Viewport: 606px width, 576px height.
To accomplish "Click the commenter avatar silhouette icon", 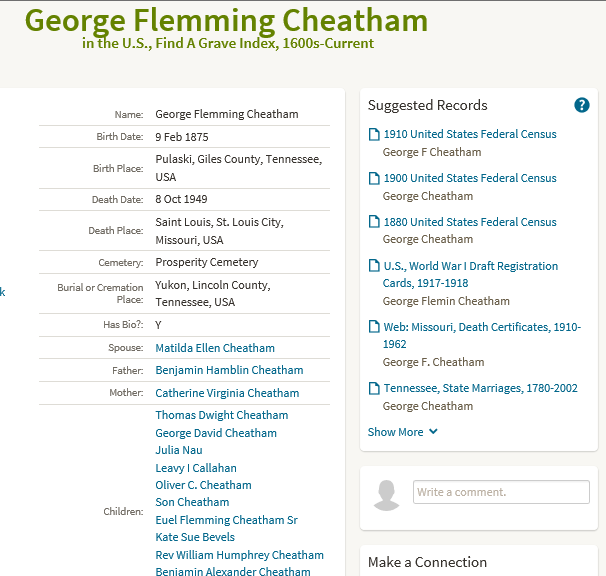I will [x=386, y=496].
